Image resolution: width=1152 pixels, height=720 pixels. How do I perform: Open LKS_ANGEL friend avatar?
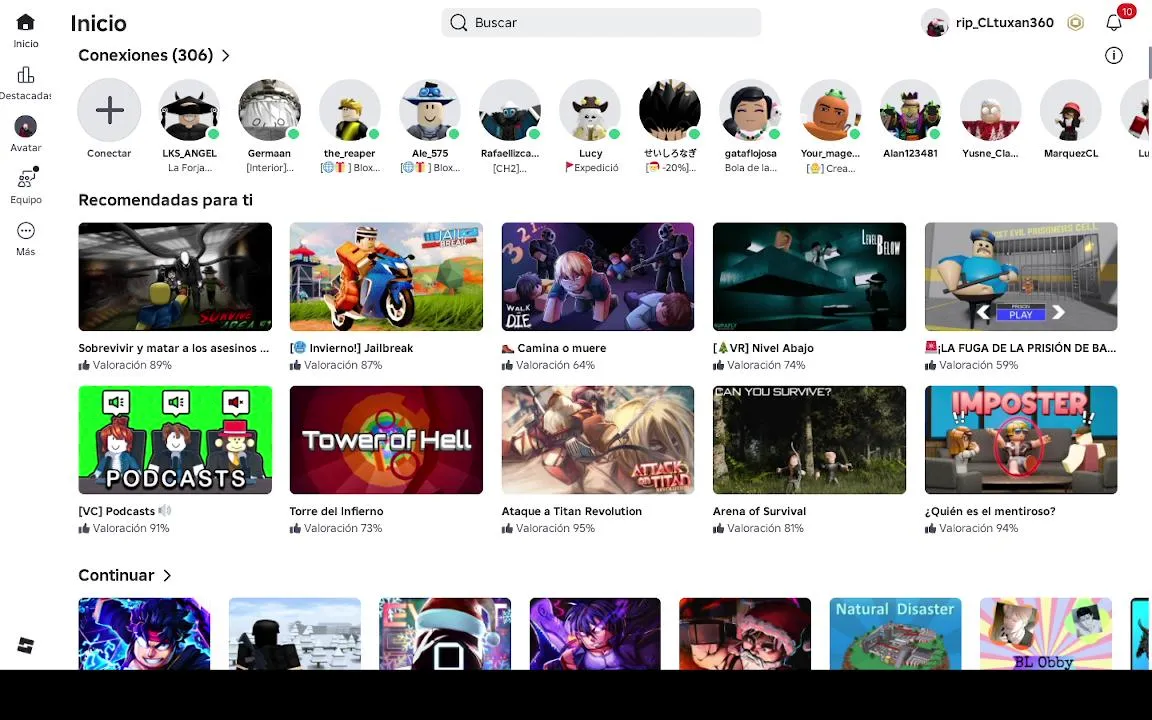(x=190, y=110)
